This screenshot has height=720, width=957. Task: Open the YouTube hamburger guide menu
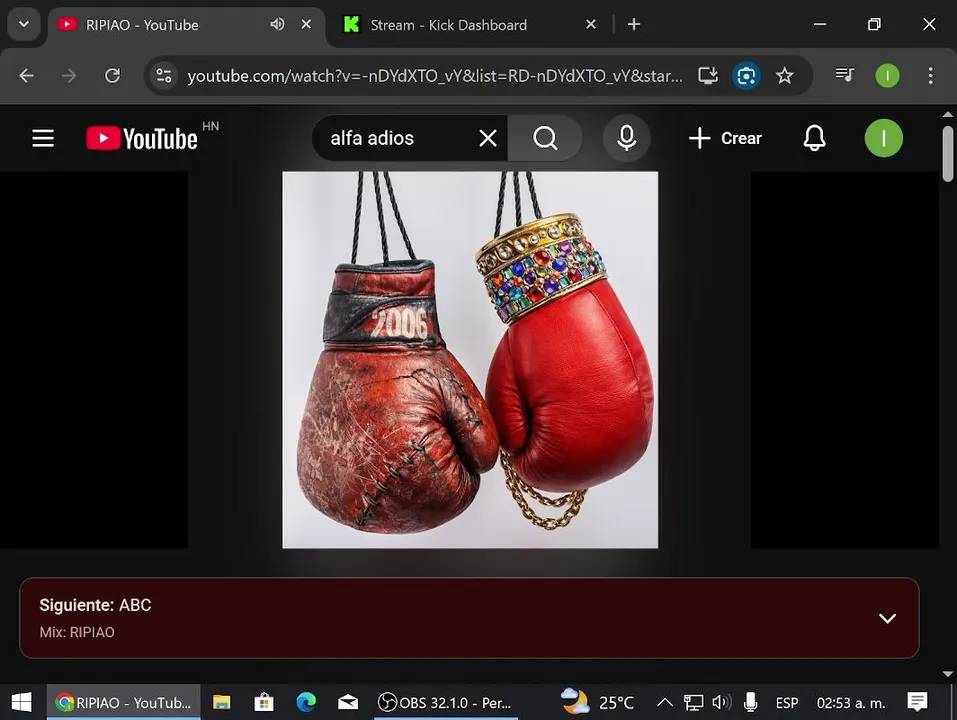point(43,139)
